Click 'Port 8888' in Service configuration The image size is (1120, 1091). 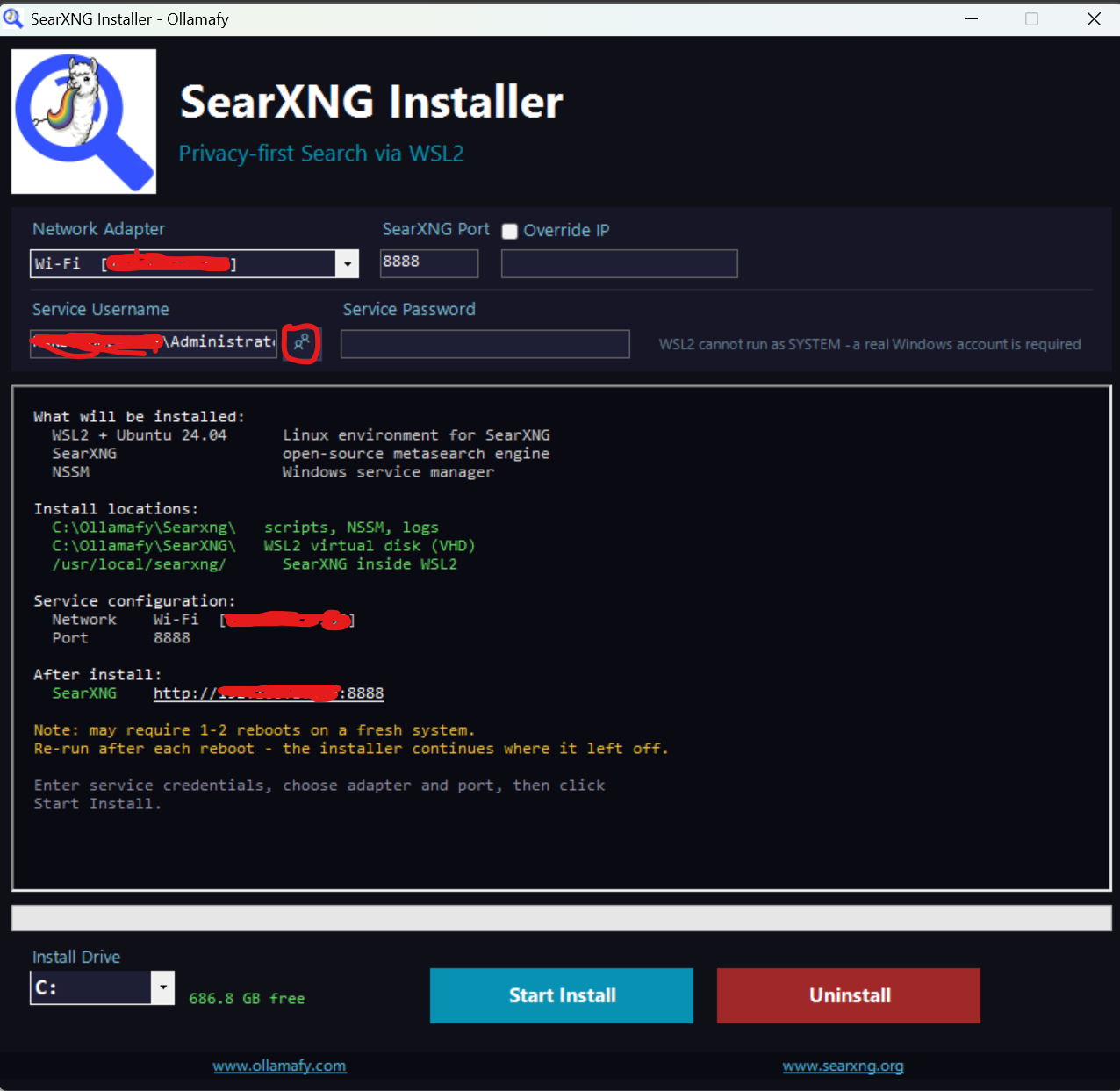tap(121, 638)
